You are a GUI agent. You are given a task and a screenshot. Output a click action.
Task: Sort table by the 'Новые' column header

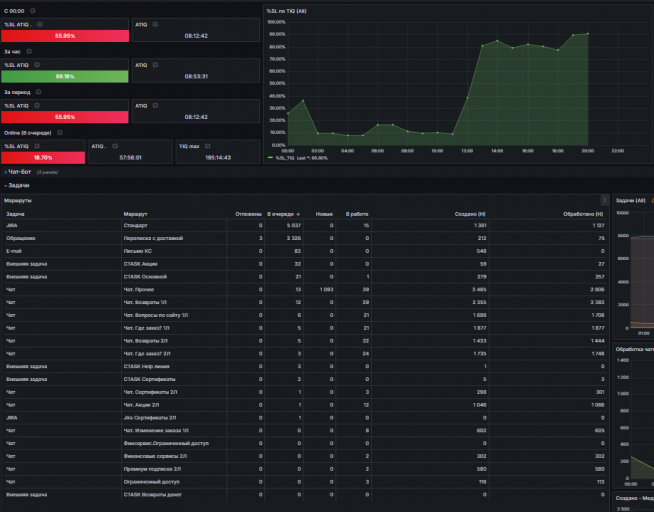(324, 214)
